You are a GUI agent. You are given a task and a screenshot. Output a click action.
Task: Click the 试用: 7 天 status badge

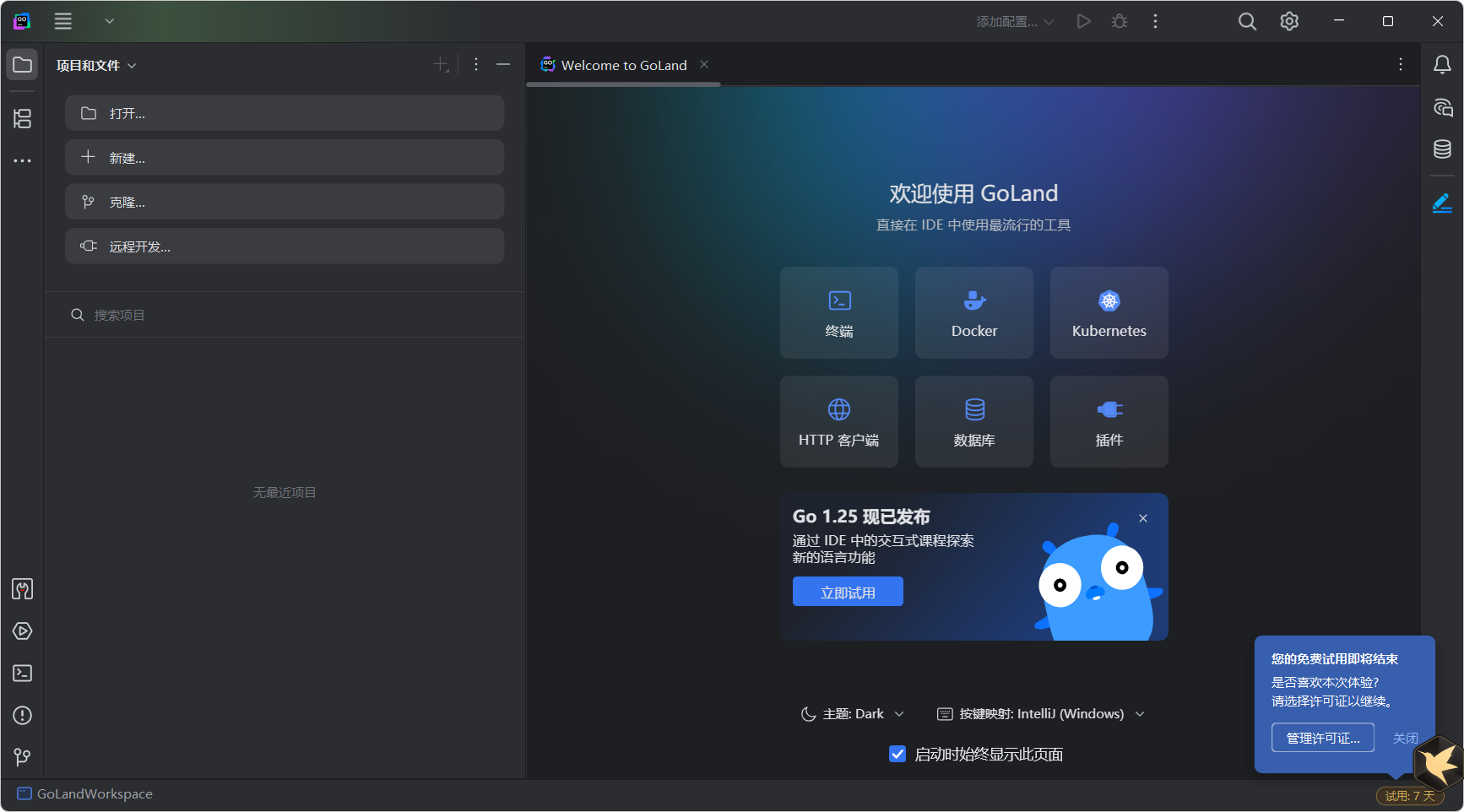coord(1410,796)
